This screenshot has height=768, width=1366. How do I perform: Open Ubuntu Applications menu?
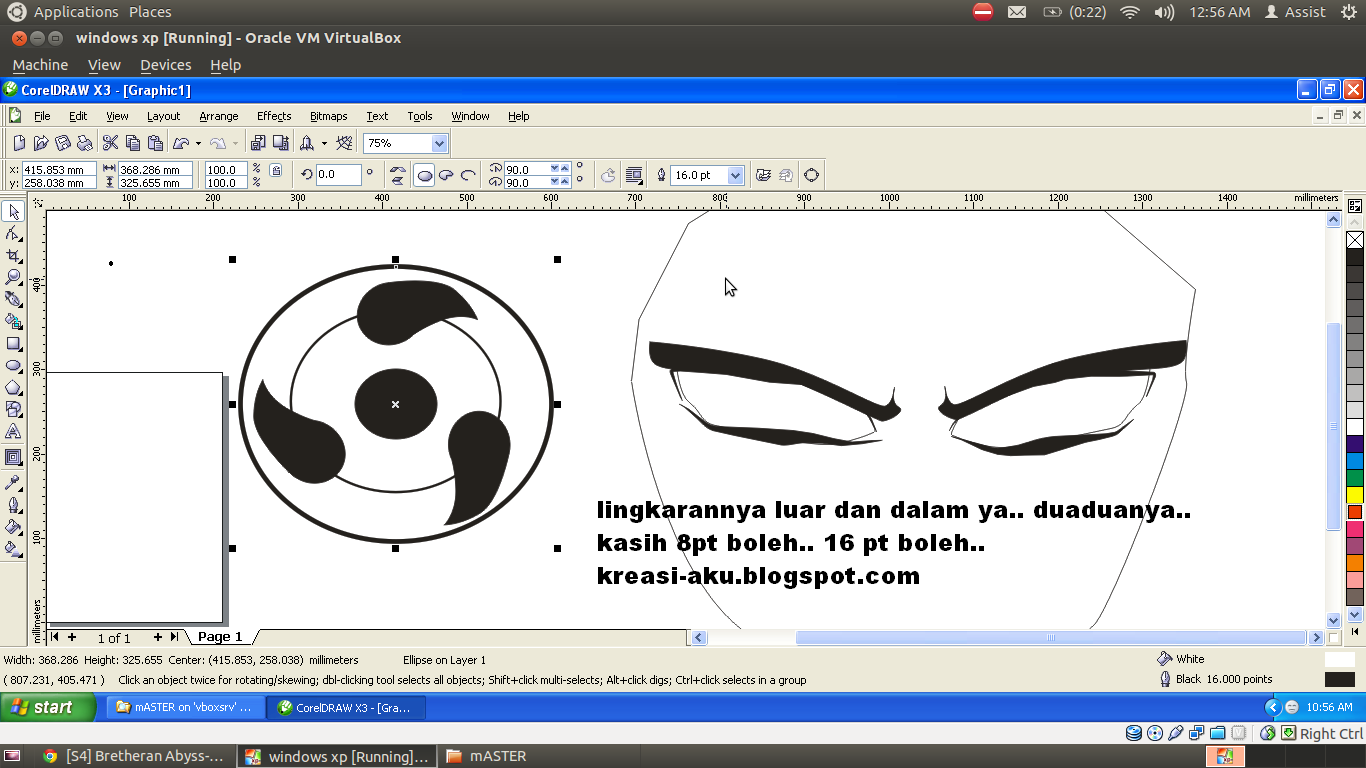76,12
